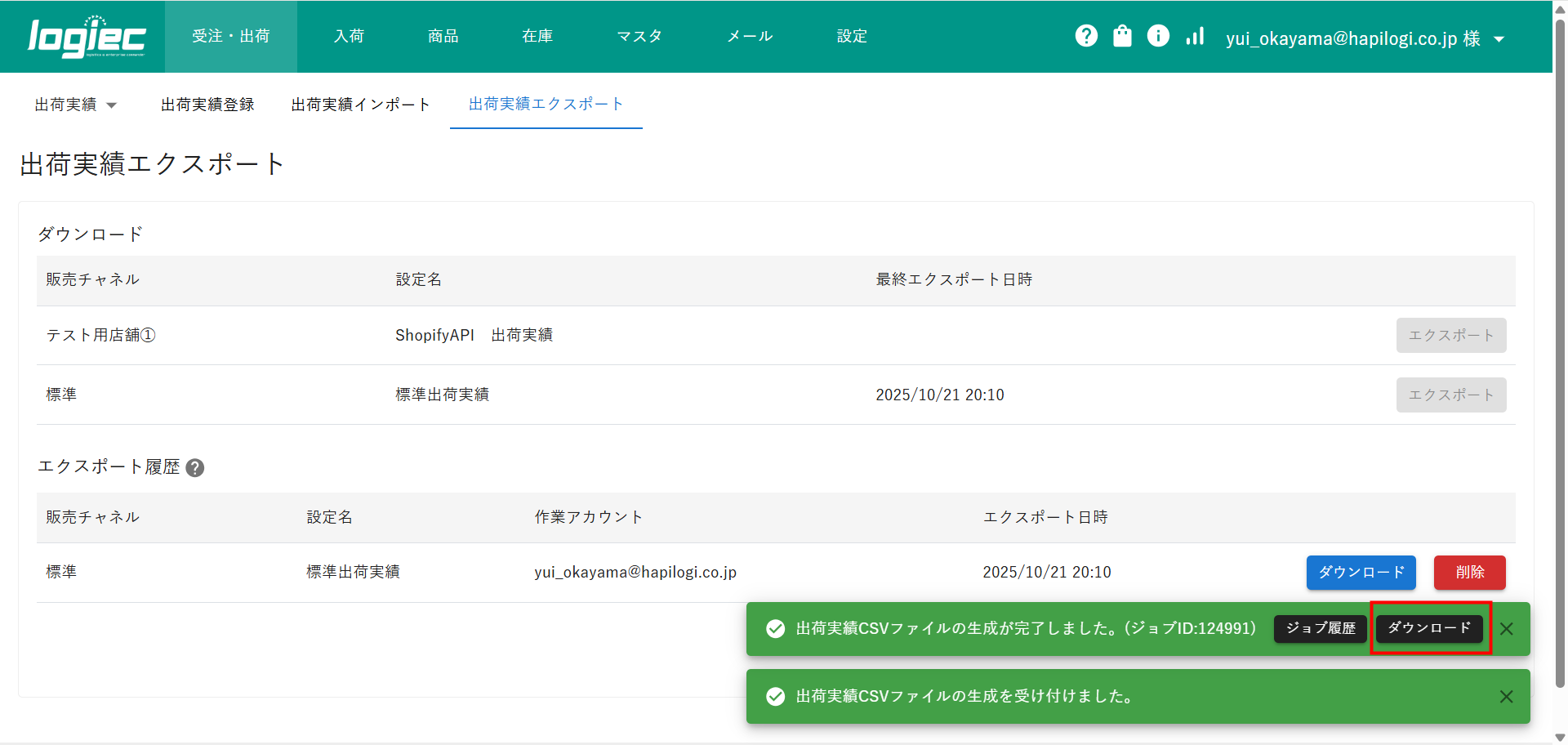Click the red 削除 button

[x=1469, y=573]
